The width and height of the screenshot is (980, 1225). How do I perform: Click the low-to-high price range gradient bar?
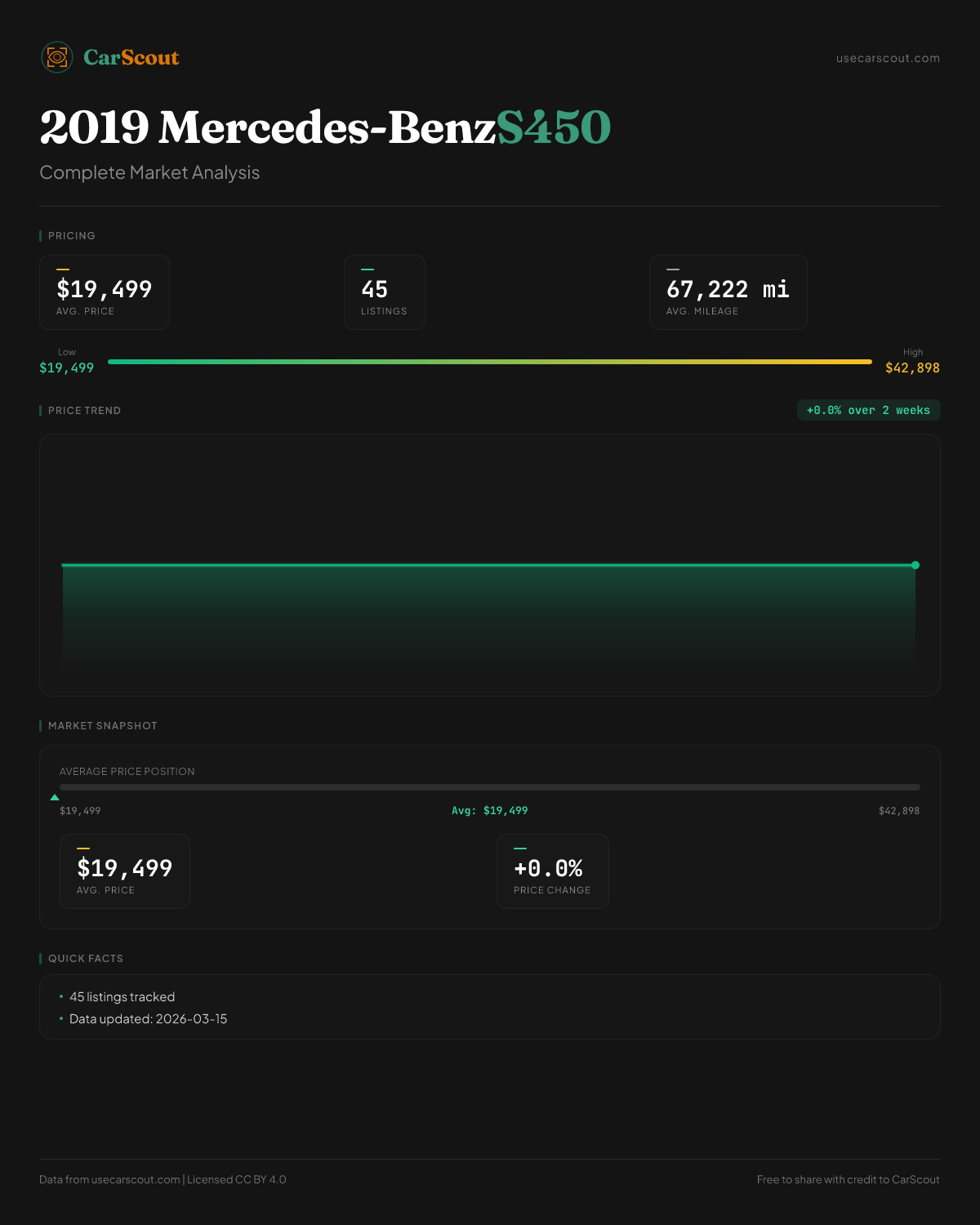[490, 362]
